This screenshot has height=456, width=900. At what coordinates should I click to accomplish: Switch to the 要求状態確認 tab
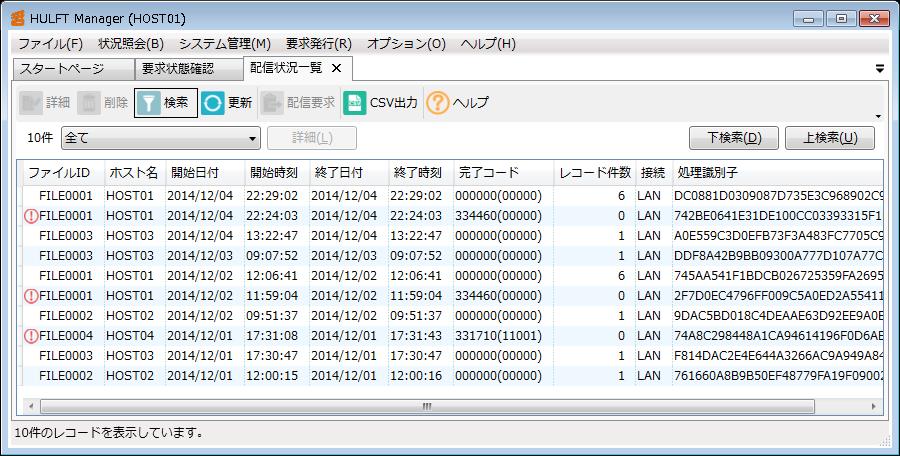click(x=189, y=69)
